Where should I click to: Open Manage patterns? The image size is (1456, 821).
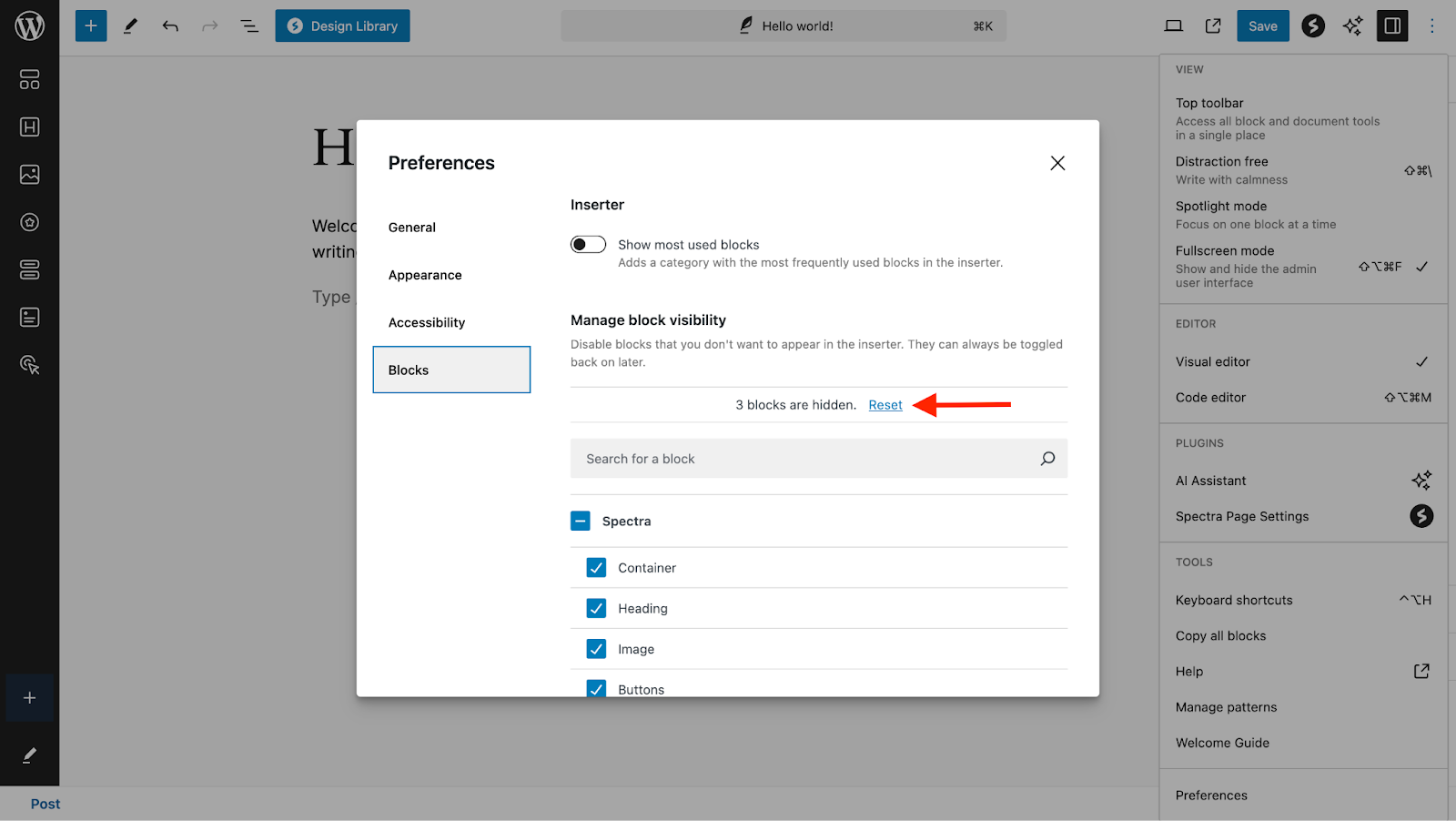(x=1303, y=707)
